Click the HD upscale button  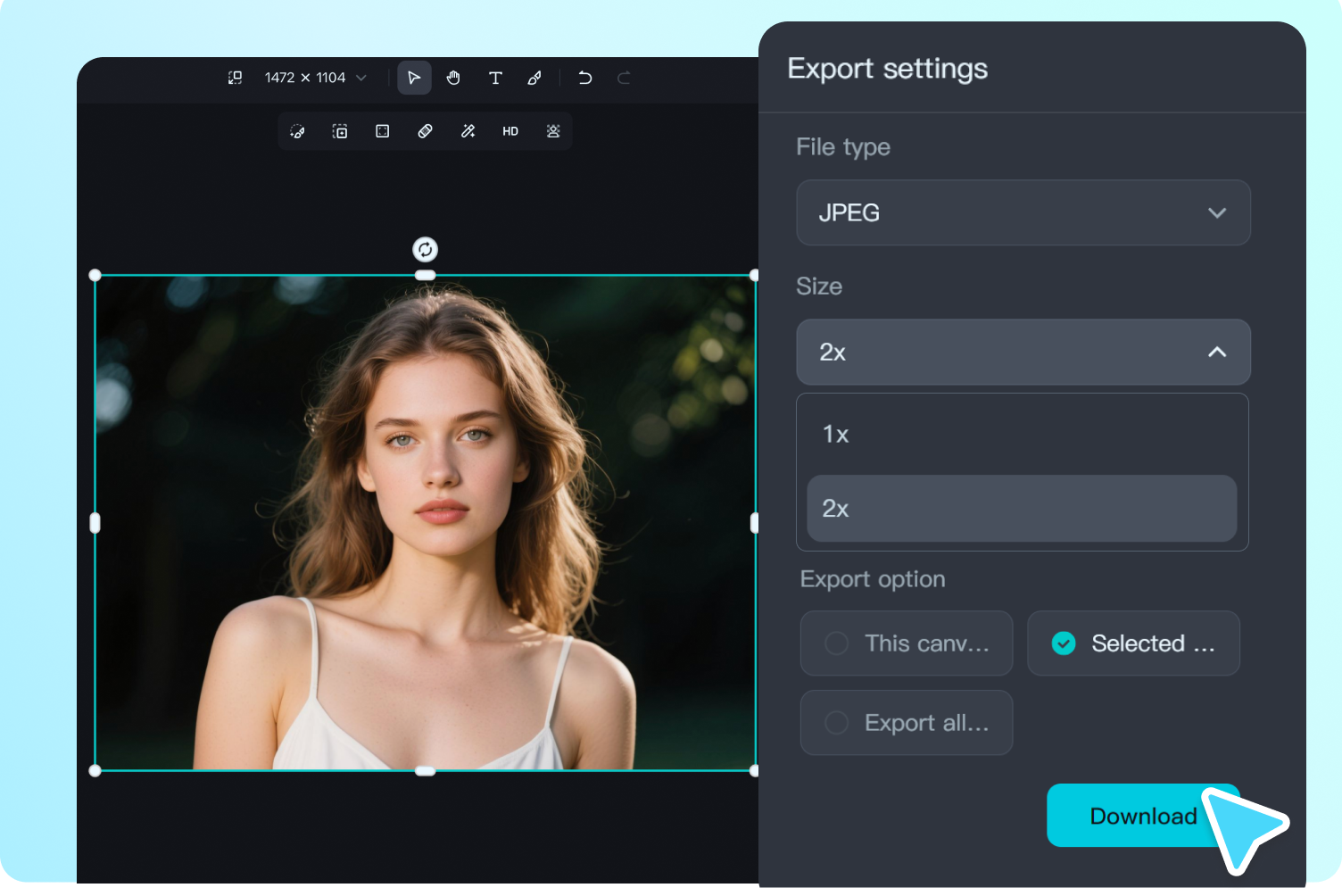coord(510,131)
